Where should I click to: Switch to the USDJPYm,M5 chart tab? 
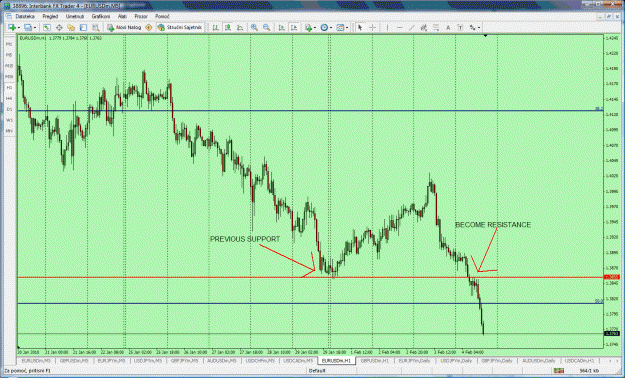pyautogui.click(x=148, y=360)
